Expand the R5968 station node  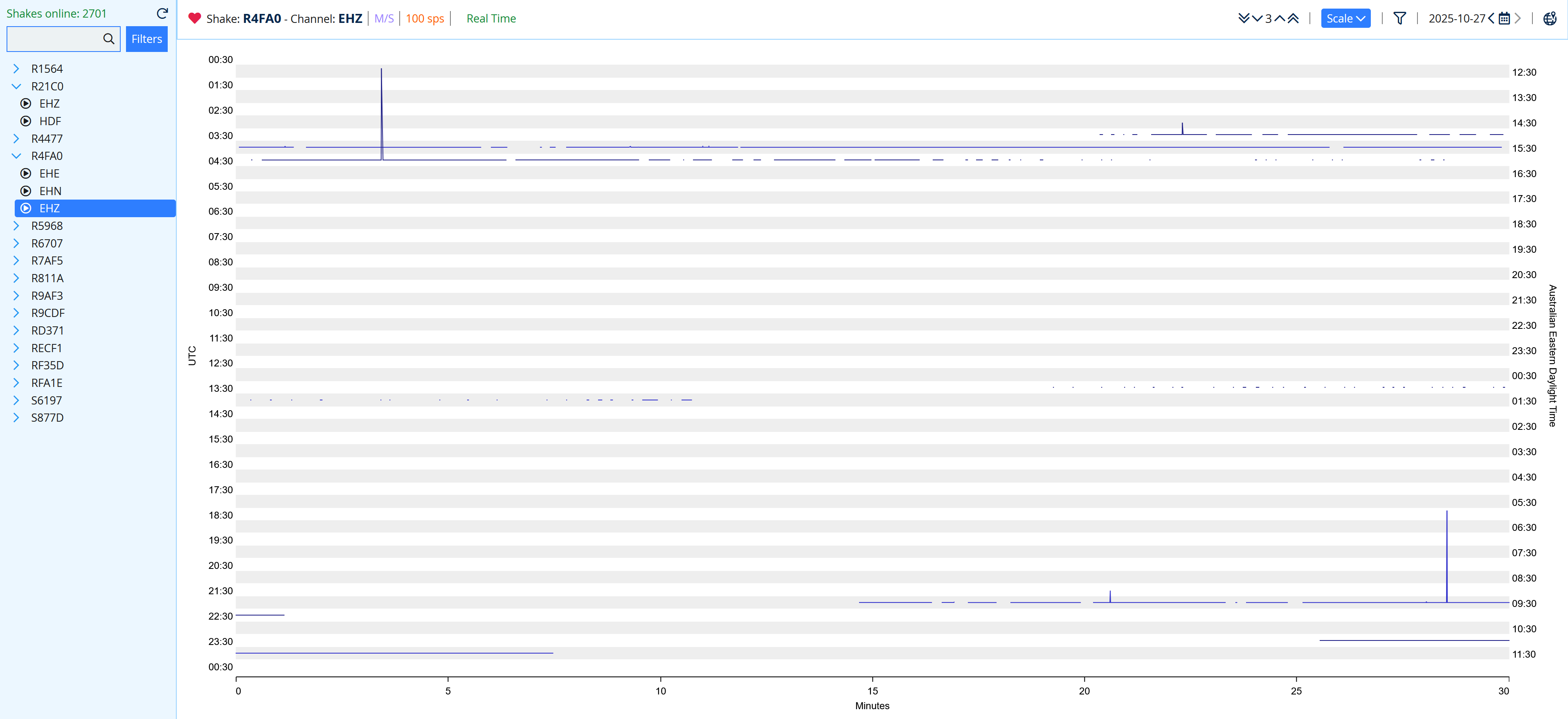coord(16,226)
